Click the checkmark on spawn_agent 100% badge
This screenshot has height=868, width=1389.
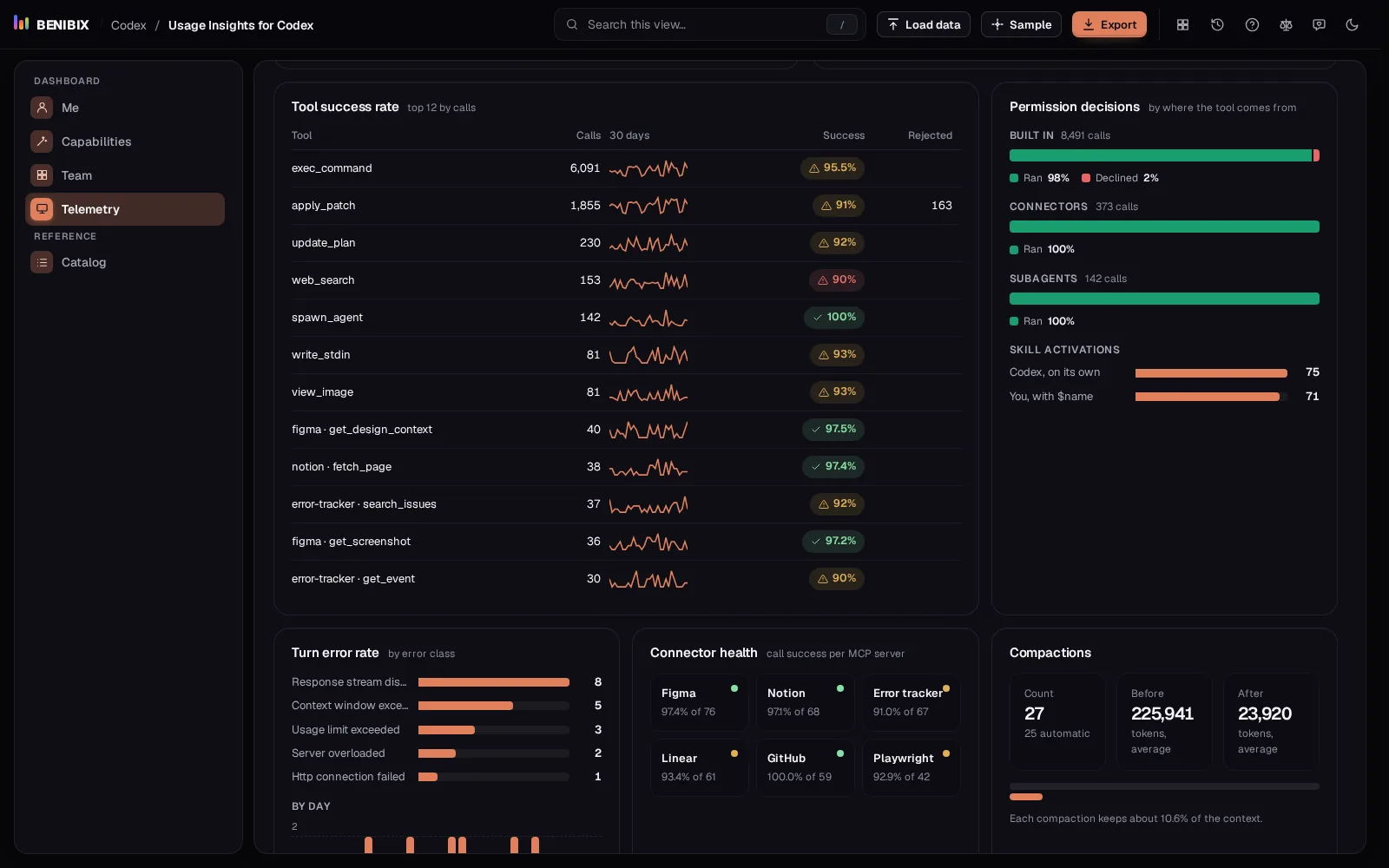point(817,318)
